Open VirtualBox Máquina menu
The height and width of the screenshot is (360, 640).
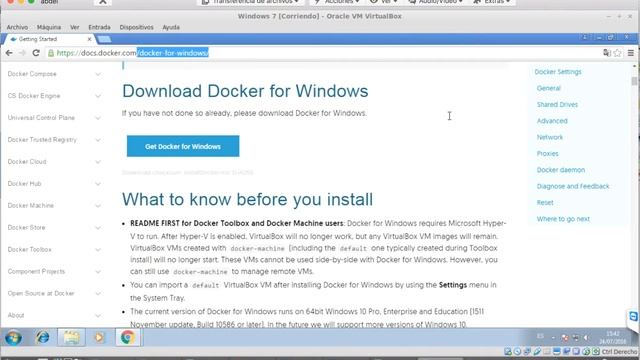(x=49, y=27)
